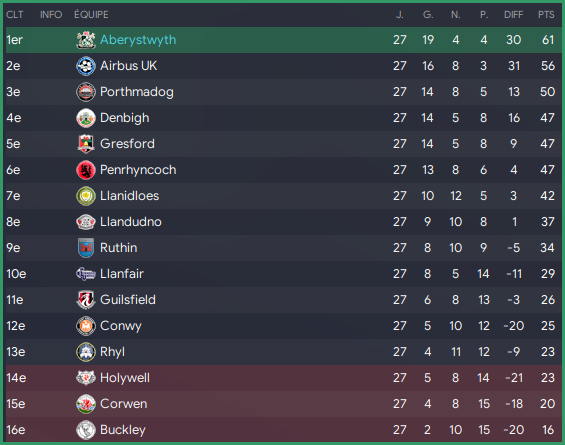Click the Aberystwyth club crest icon
This screenshot has width=565, height=445.
(86, 40)
